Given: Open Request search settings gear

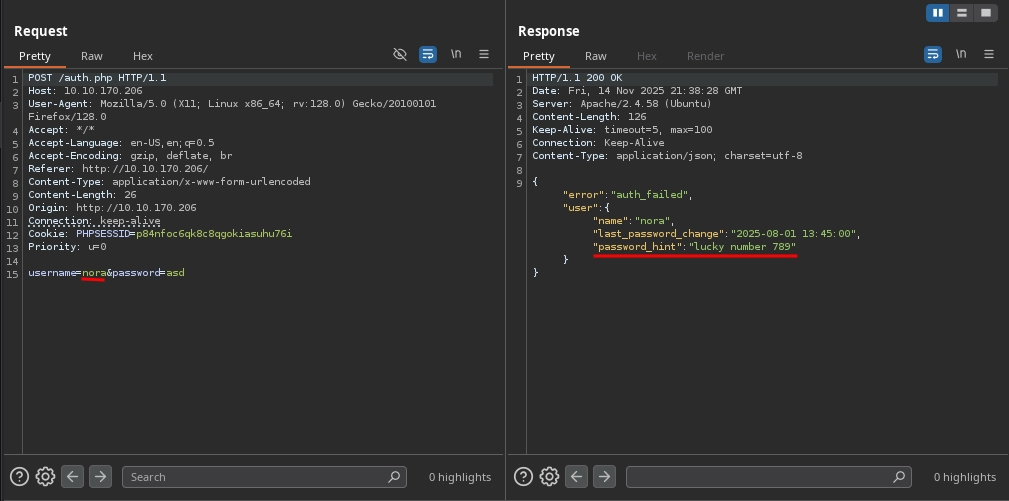Looking at the screenshot, I should coord(45,477).
